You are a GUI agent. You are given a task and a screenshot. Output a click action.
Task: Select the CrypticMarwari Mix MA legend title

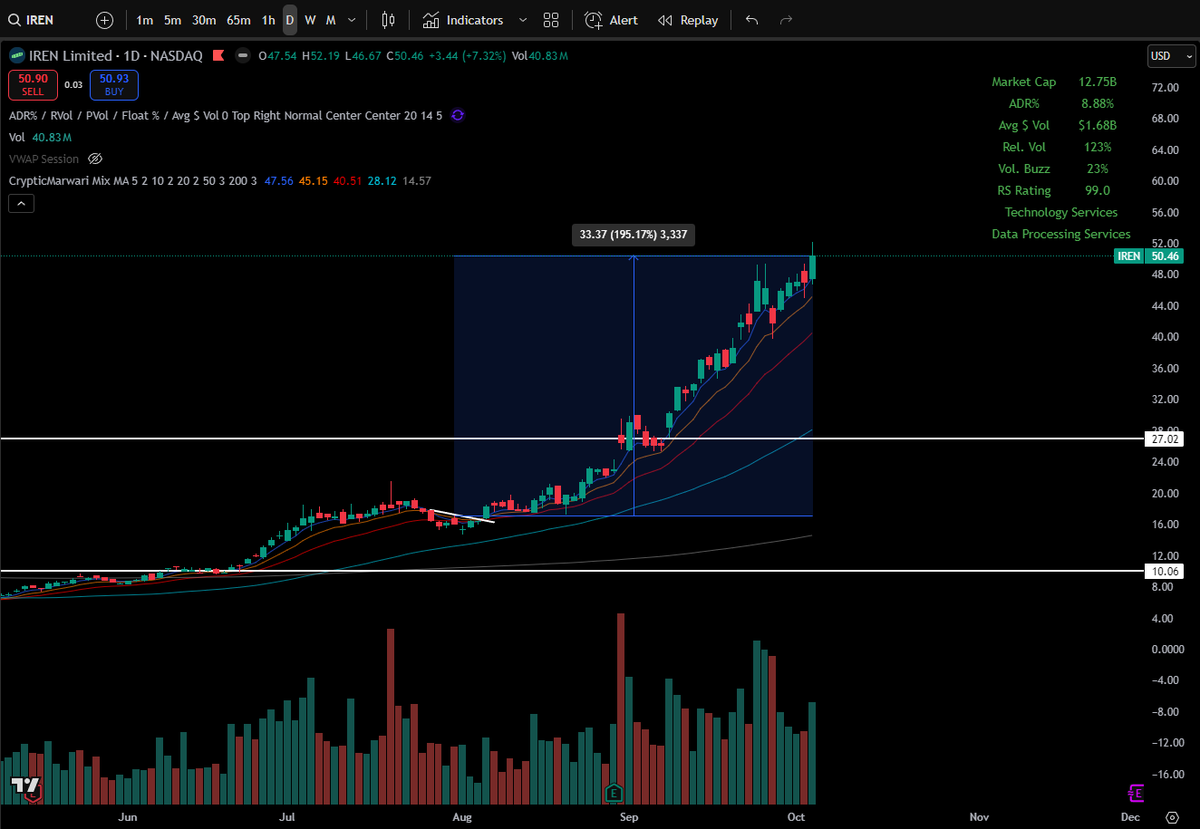click(x=133, y=181)
